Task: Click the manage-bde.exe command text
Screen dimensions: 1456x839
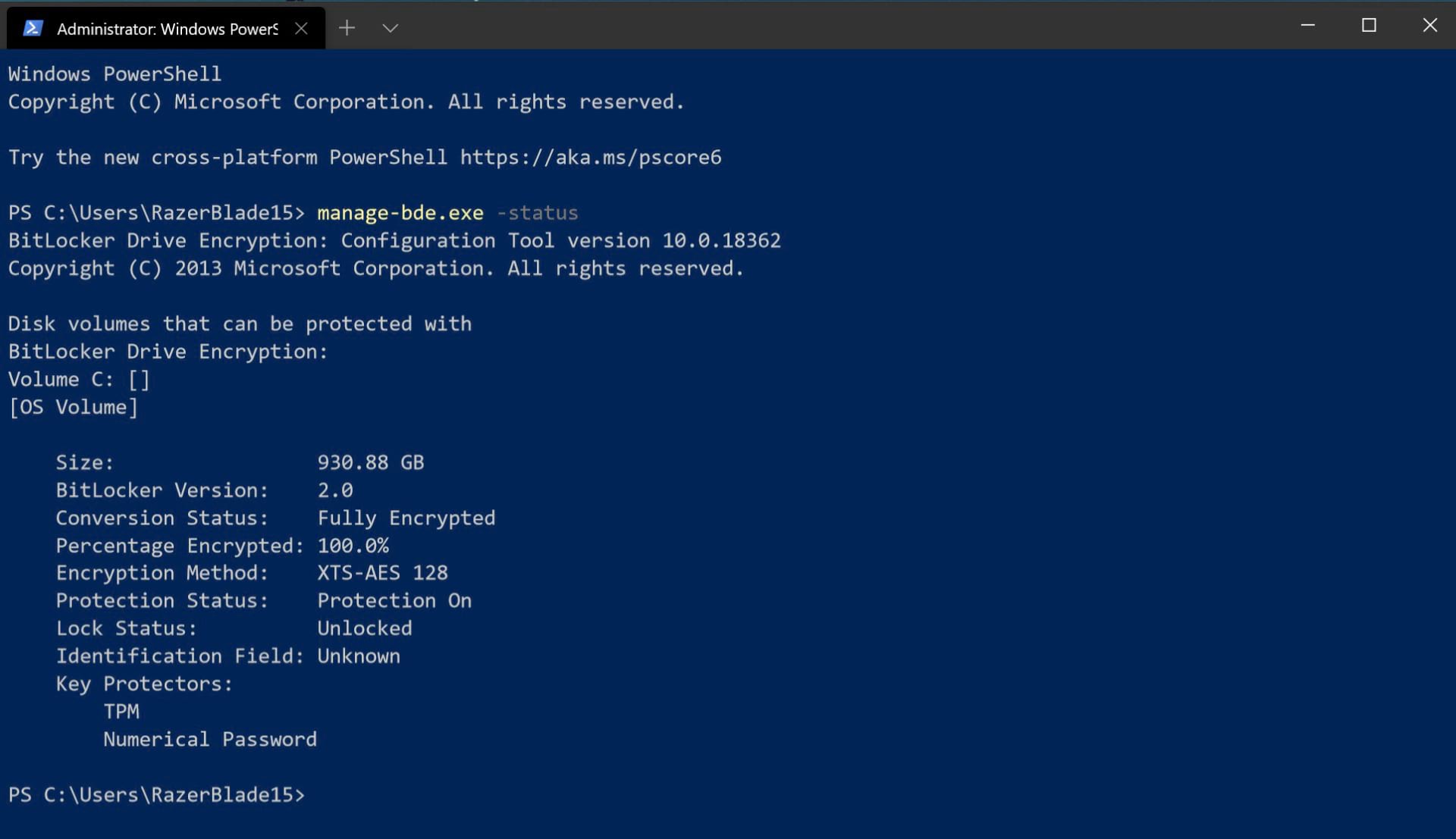Action: click(400, 212)
